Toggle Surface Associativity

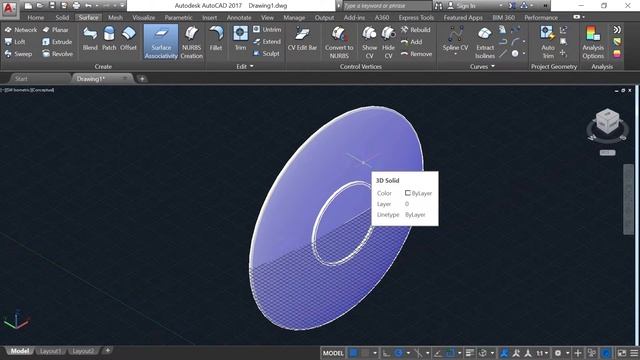161,42
